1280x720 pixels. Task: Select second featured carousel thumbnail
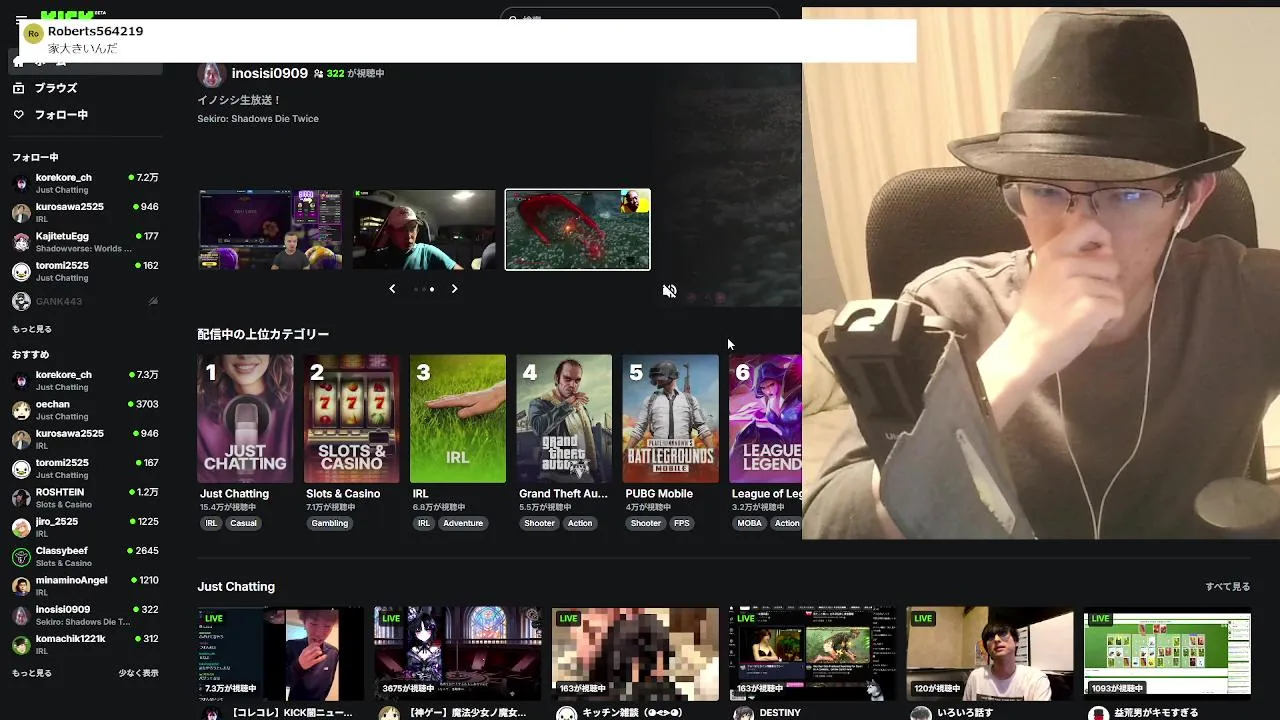[424, 230]
